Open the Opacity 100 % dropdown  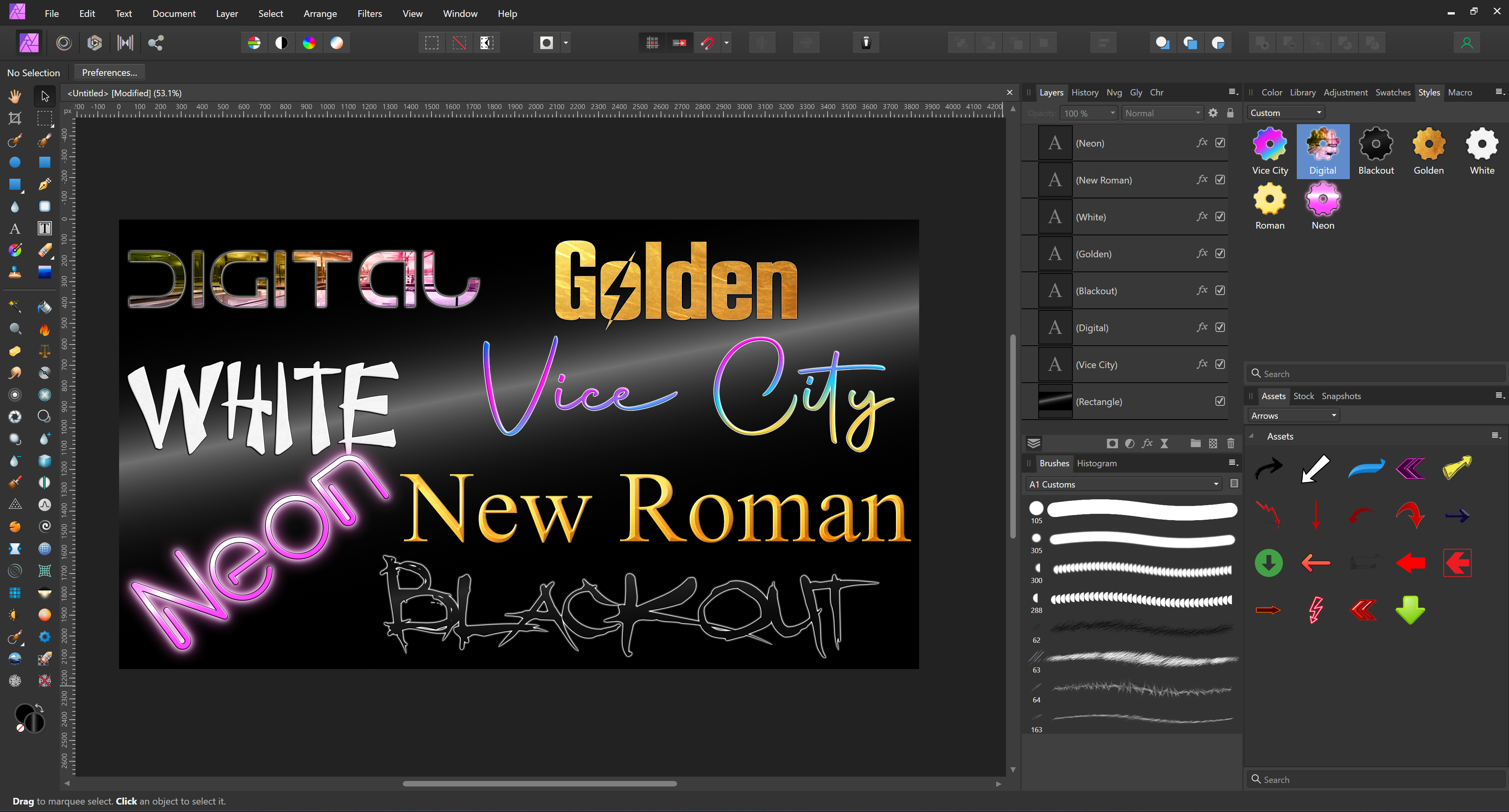point(1089,113)
